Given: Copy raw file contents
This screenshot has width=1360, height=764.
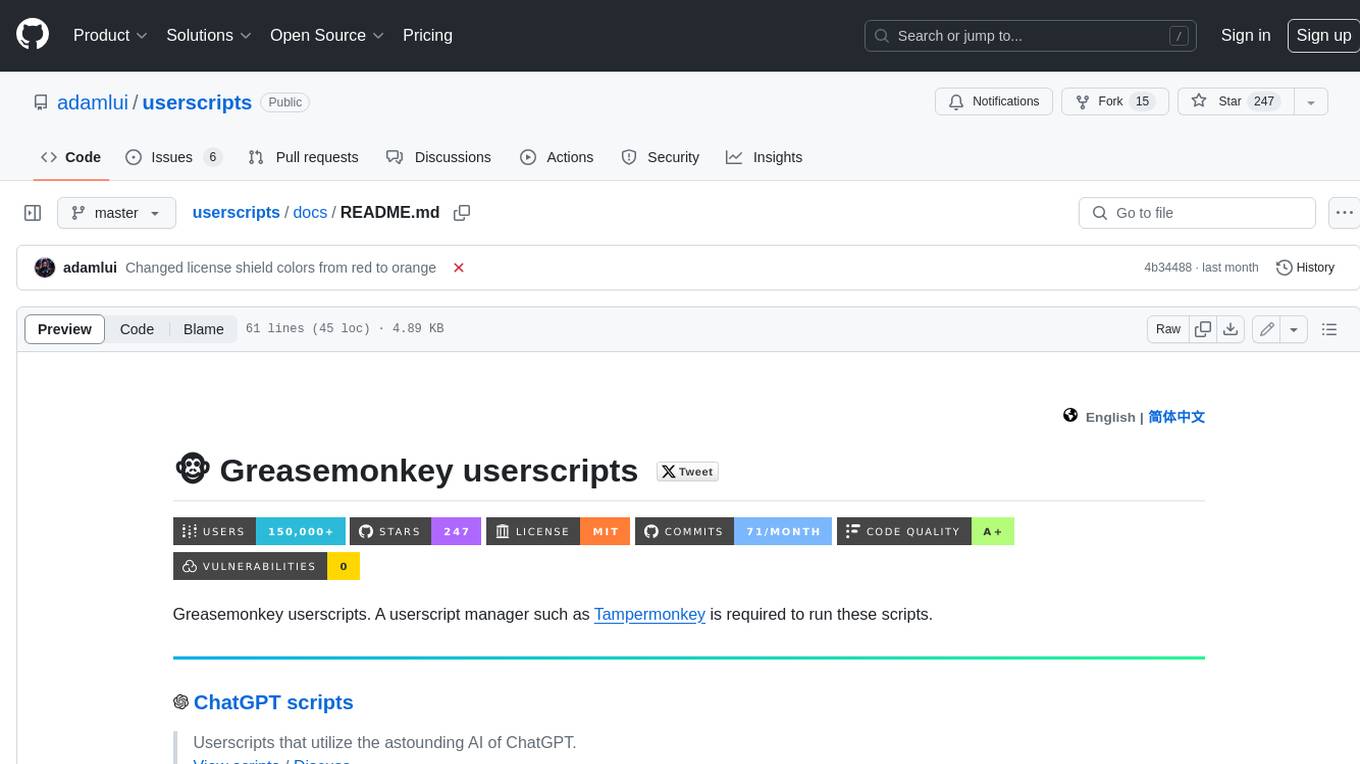Looking at the screenshot, I should tap(1203, 329).
